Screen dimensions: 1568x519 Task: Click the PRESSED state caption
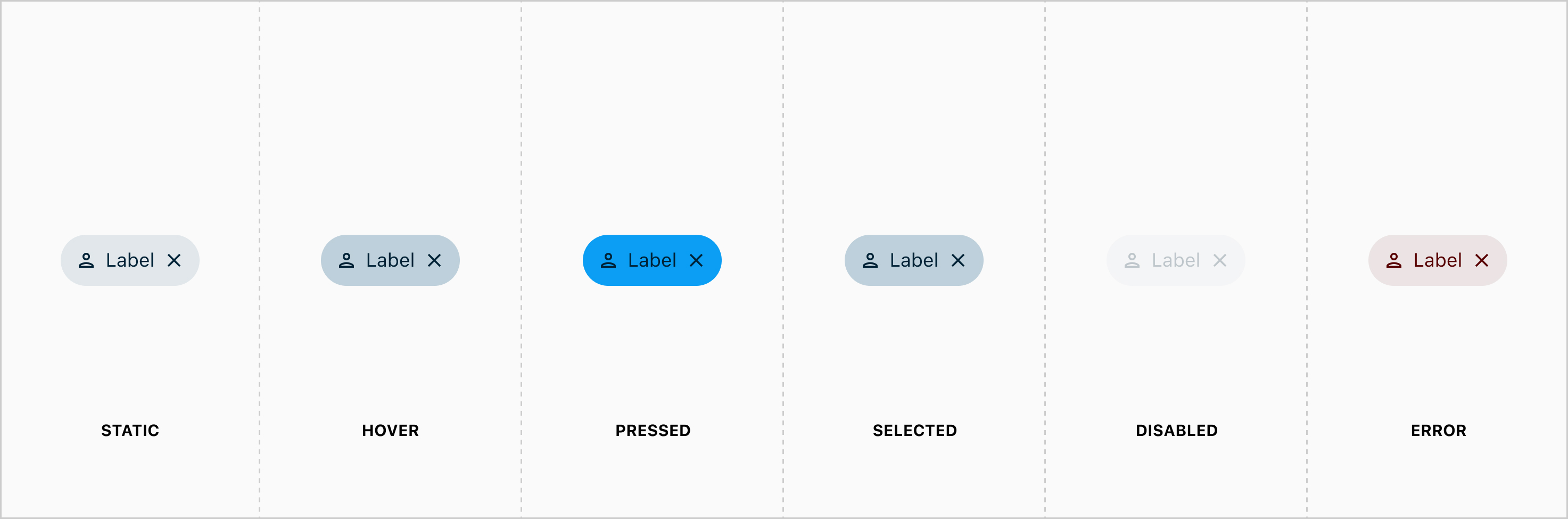[653, 431]
